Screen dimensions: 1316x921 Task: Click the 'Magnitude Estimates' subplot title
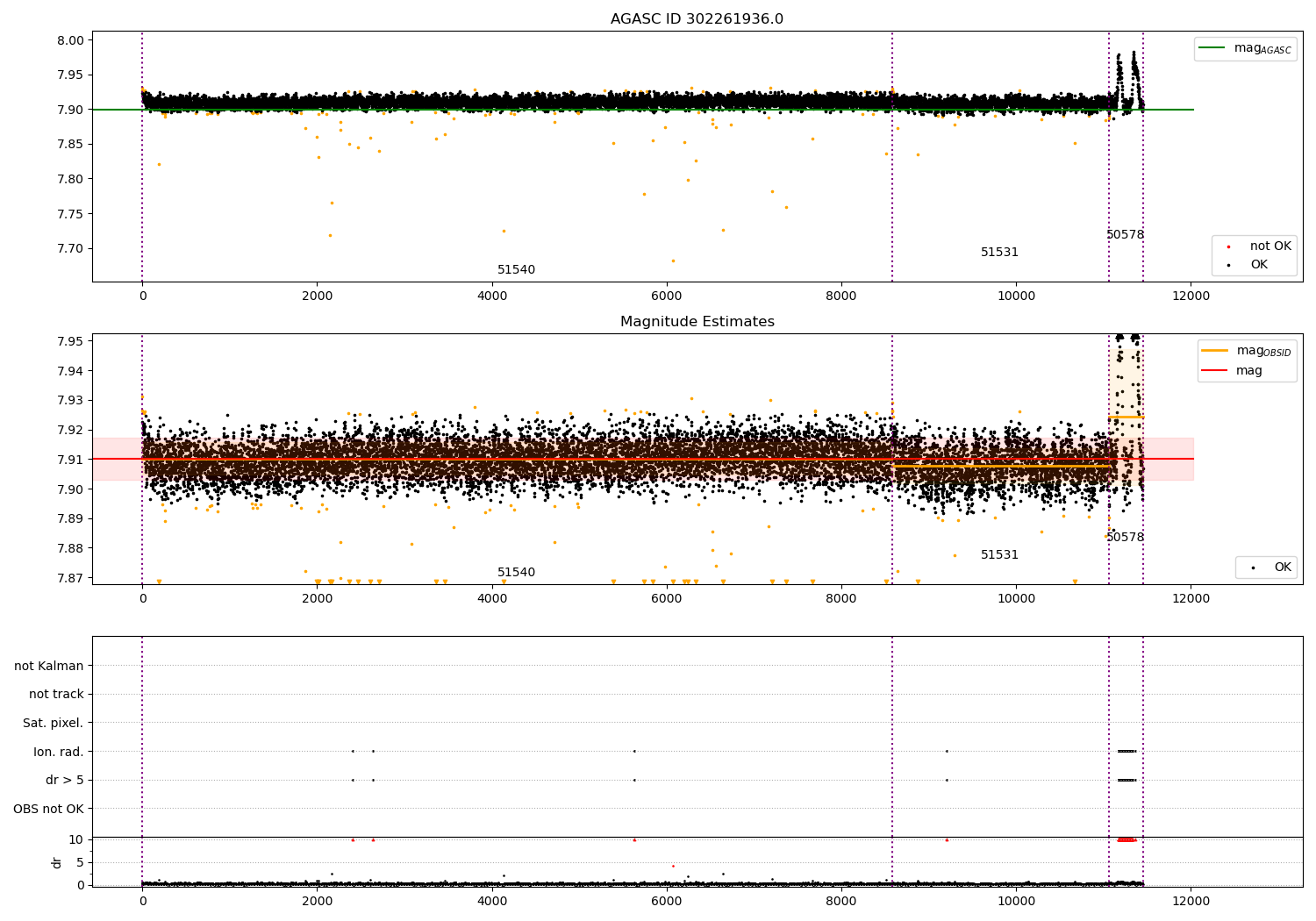[x=697, y=322]
